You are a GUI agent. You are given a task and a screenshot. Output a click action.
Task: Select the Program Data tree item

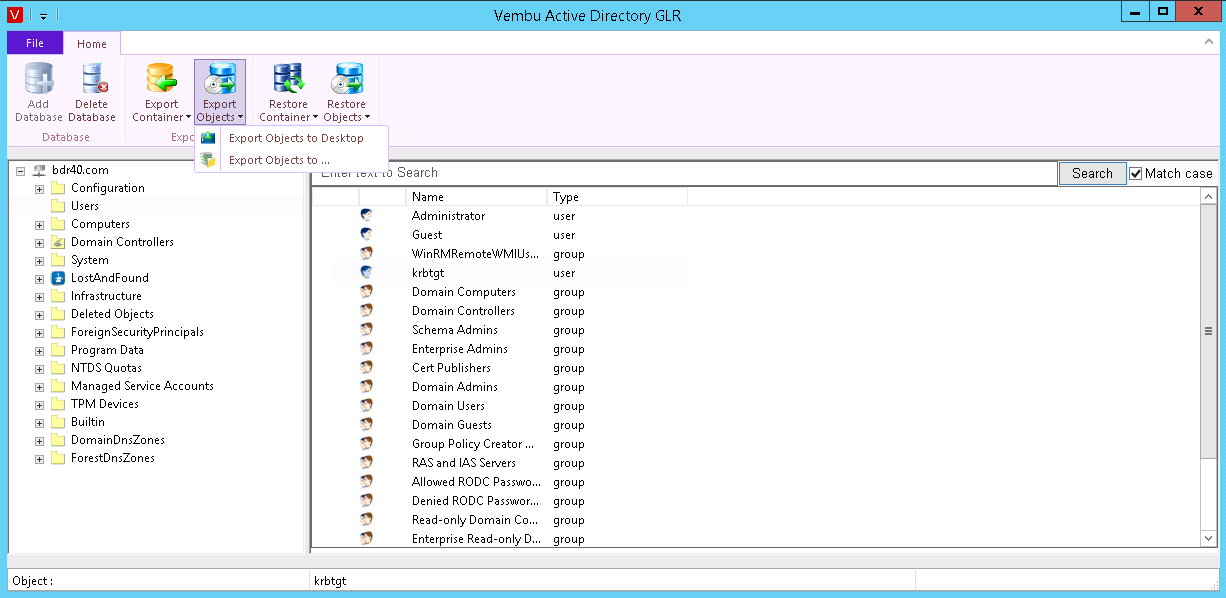tap(107, 350)
